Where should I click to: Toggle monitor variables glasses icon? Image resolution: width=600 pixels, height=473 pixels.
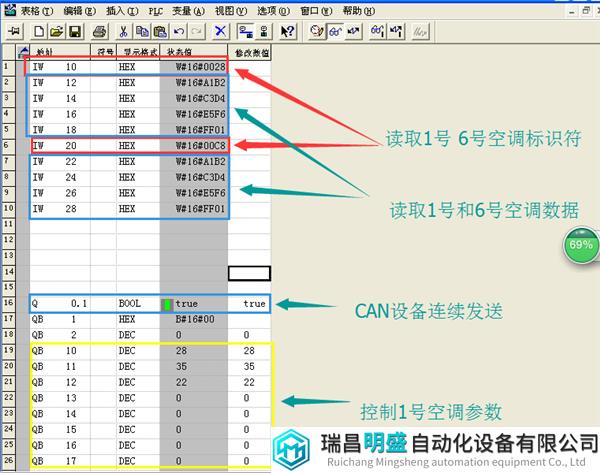[335, 31]
